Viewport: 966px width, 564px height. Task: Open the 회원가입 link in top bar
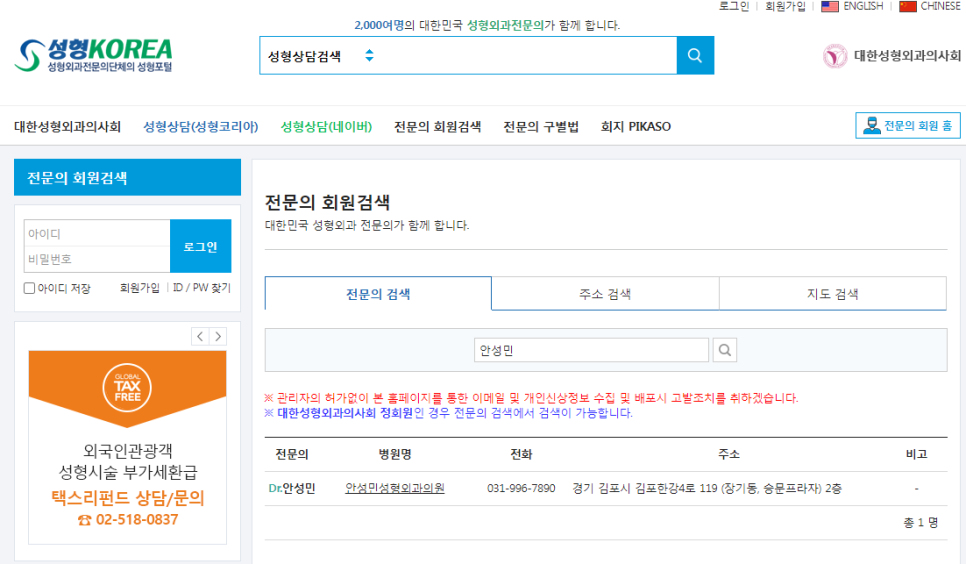785,6
